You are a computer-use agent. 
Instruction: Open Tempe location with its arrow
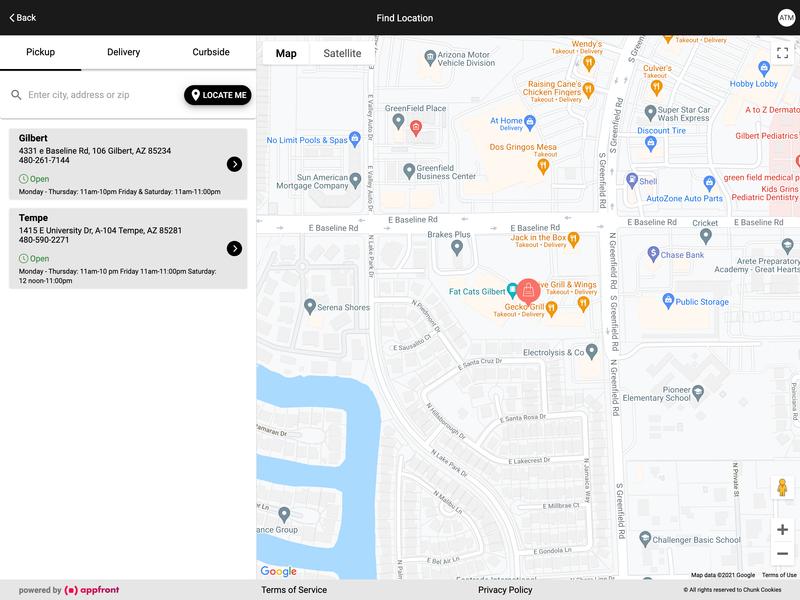234,248
